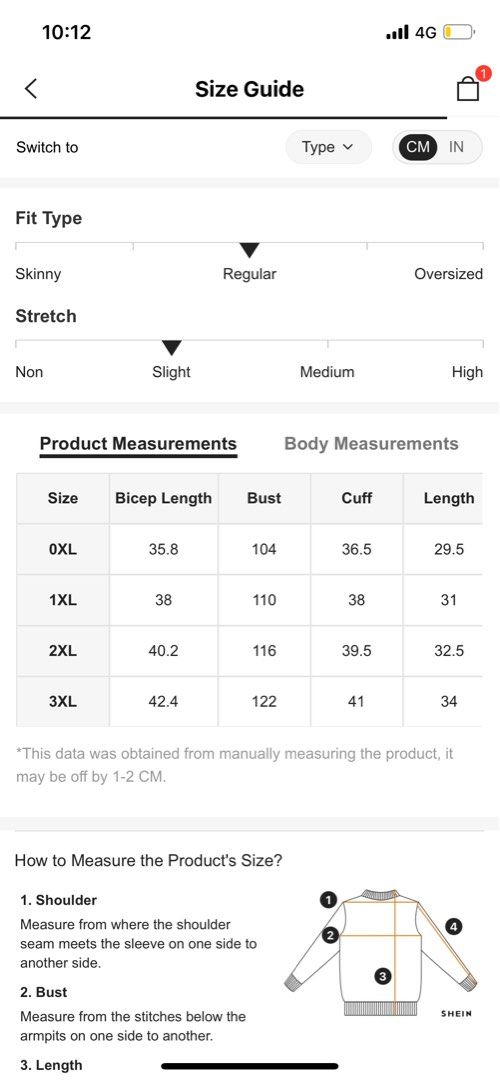The width and height of the screenshot is (500, 1080).
Task: Tap marker 1 on sweater diagram
Action: [x=329, y=900]
